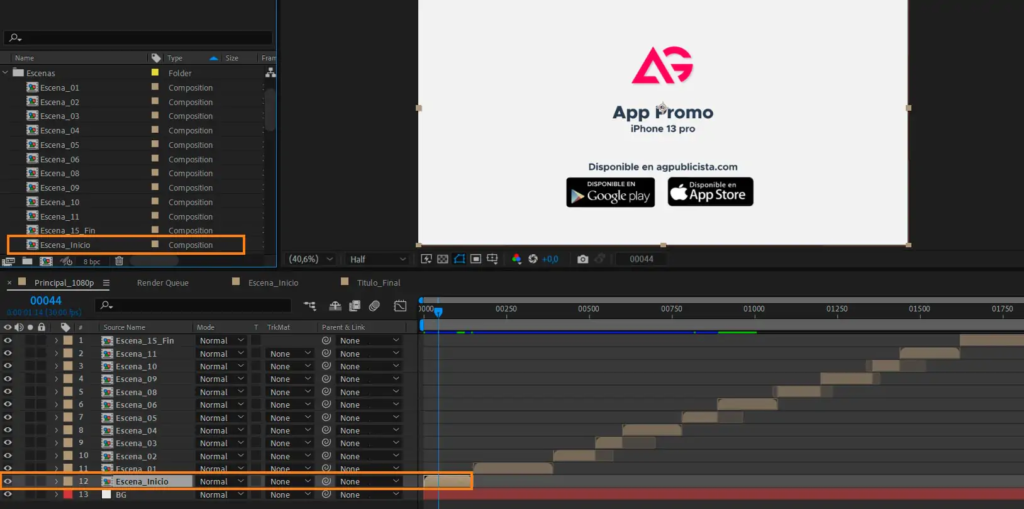
Task: Take a snapshot with camera icon
Action: coord(583,259)
